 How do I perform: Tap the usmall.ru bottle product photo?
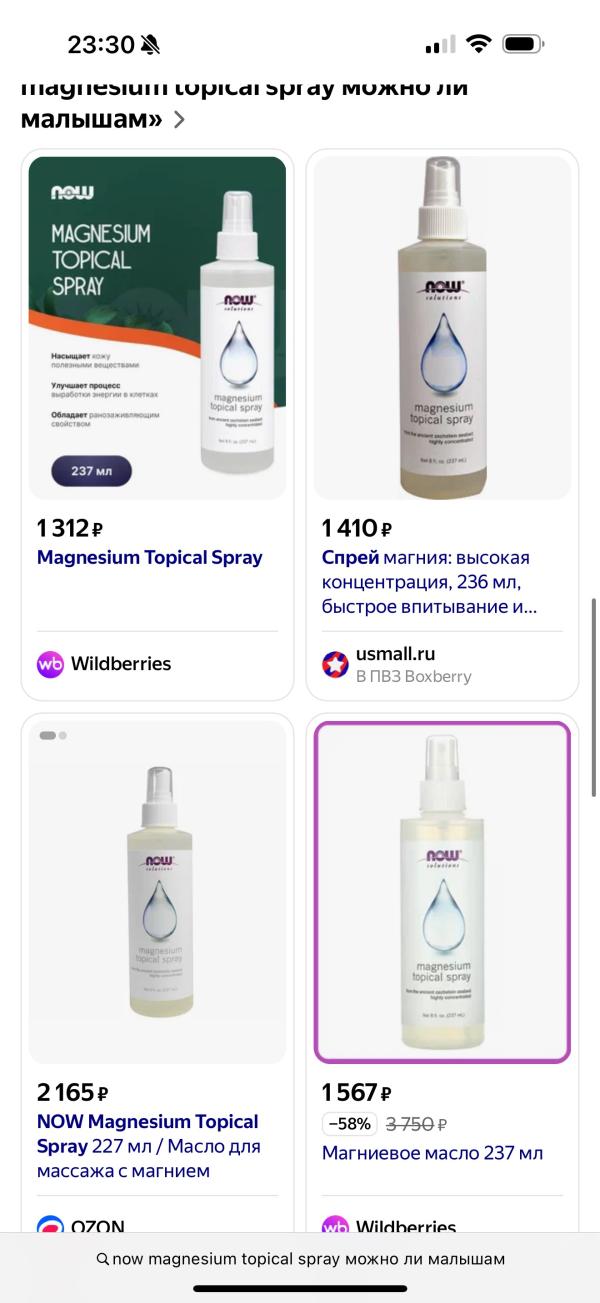click(442, 328)
